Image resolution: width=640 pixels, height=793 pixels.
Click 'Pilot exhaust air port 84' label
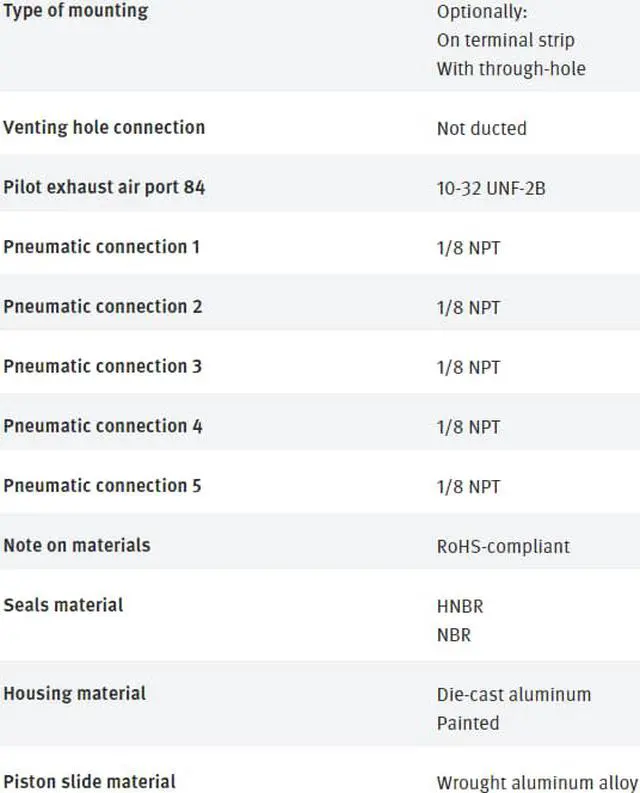pyautogui.click(x=104, y=187)
